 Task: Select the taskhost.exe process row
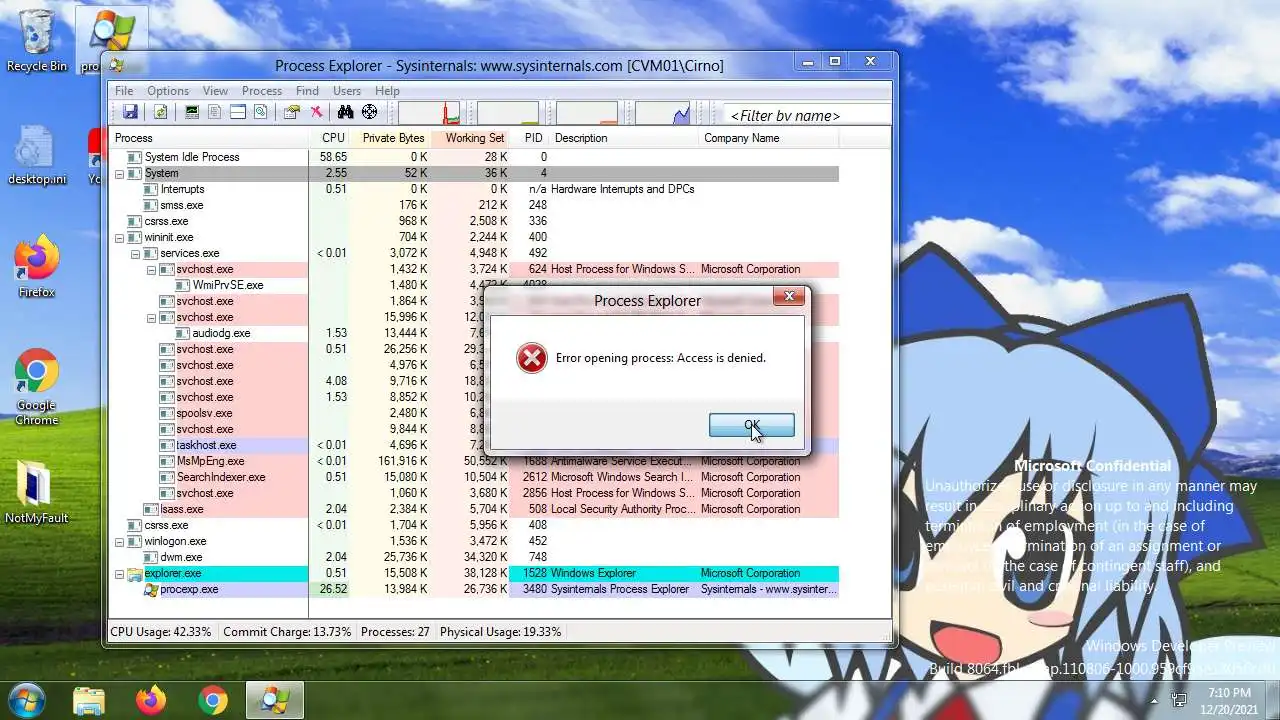click(475, 445)
